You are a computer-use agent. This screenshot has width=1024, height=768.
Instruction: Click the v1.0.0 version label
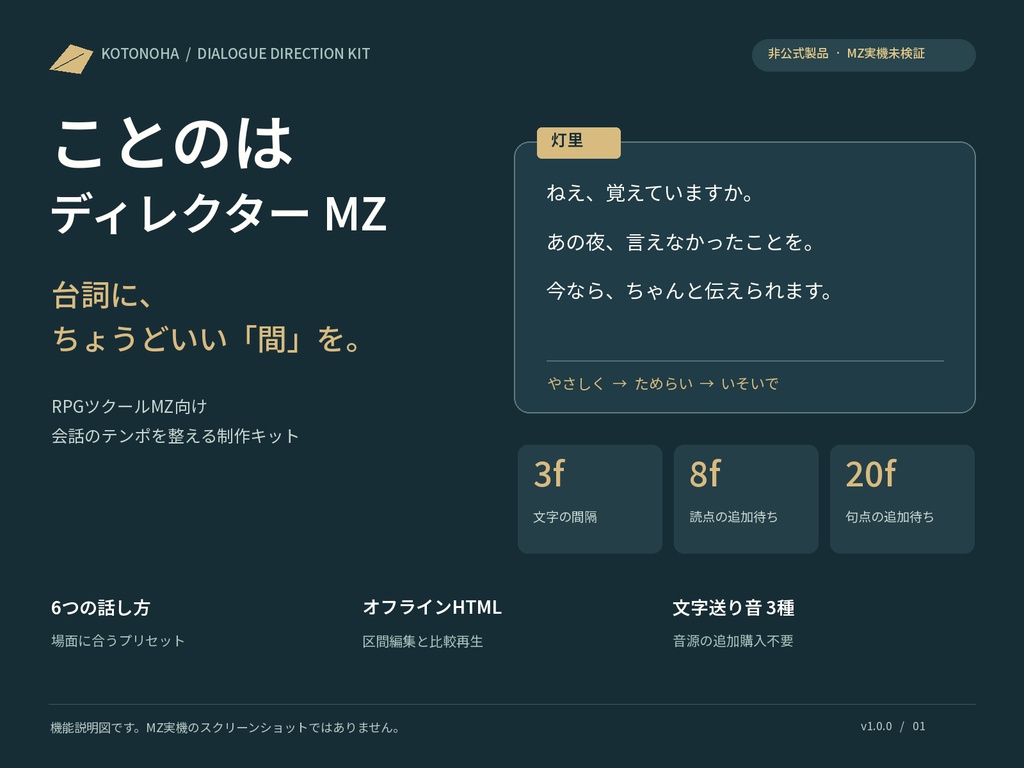coord(876,726)
